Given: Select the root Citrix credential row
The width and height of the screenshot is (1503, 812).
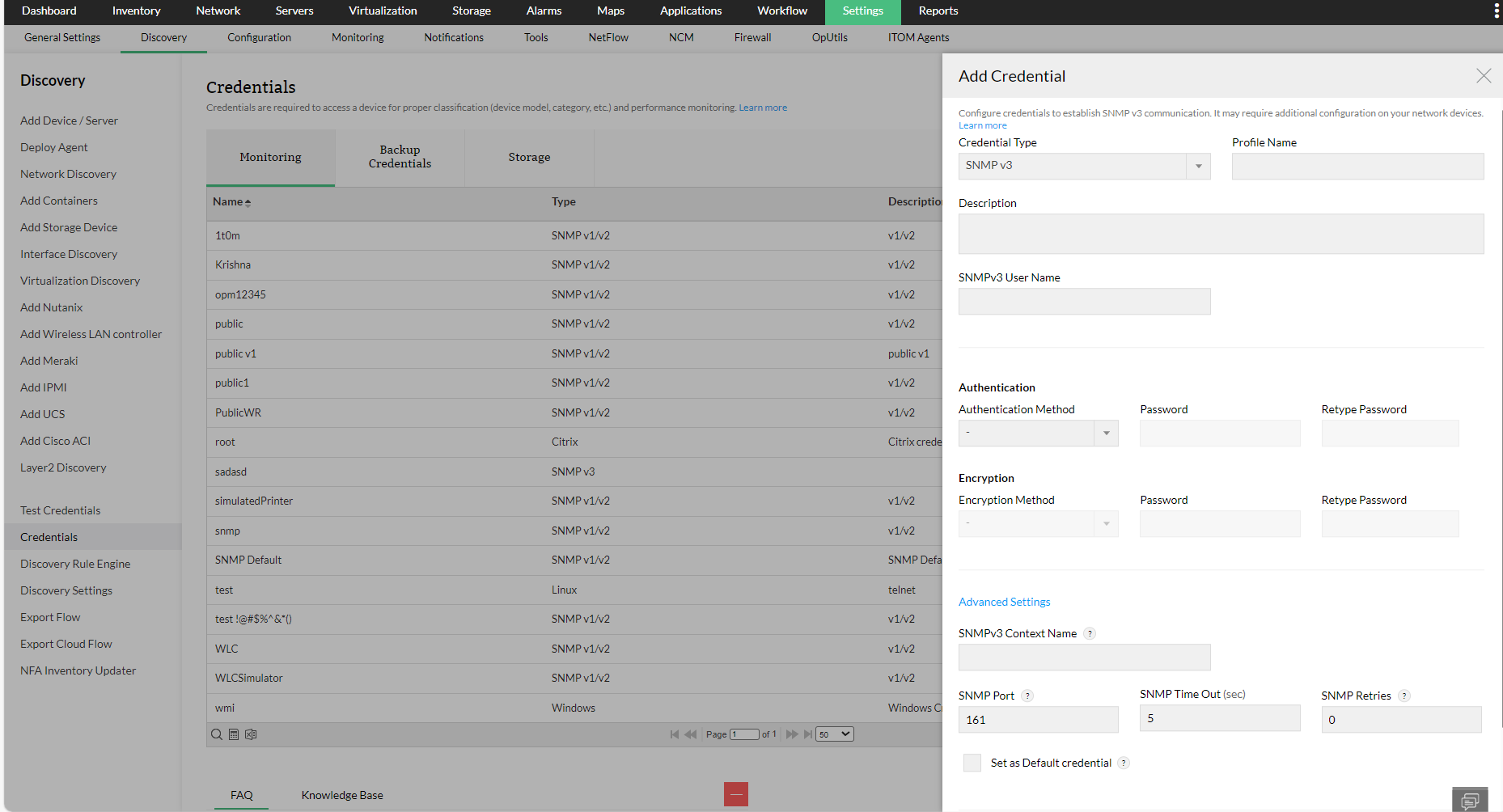Looking at the screenshot, I should pyautogui.click(x=574, y=442).
